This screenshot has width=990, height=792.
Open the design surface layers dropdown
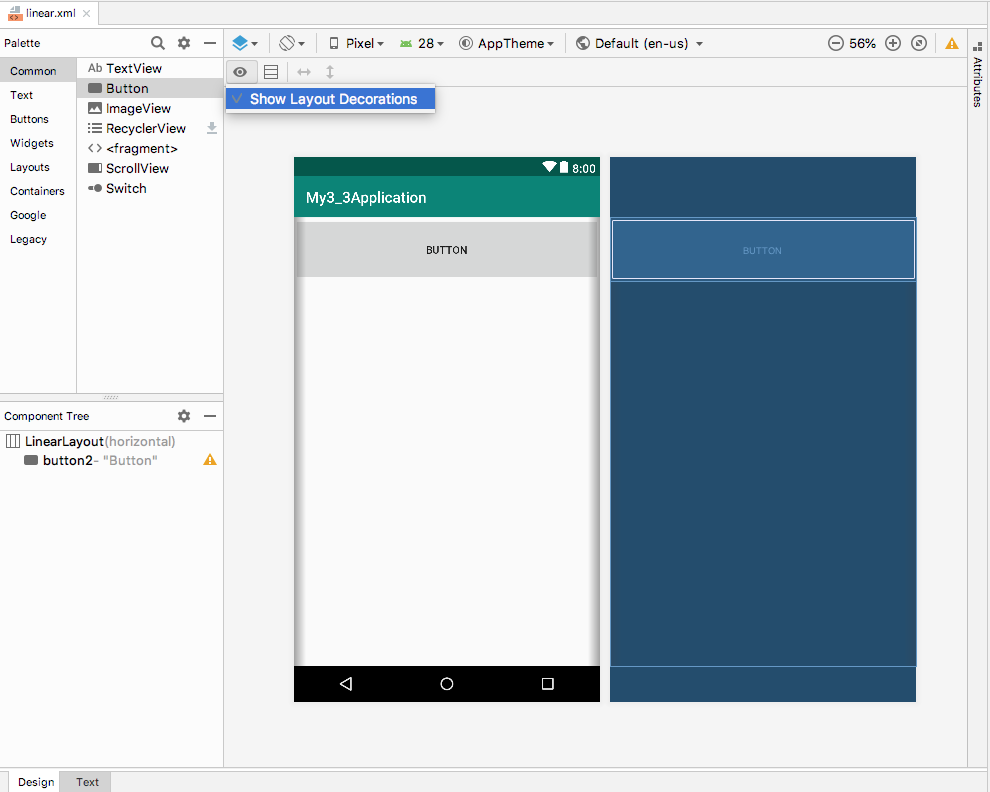point(245,43)
